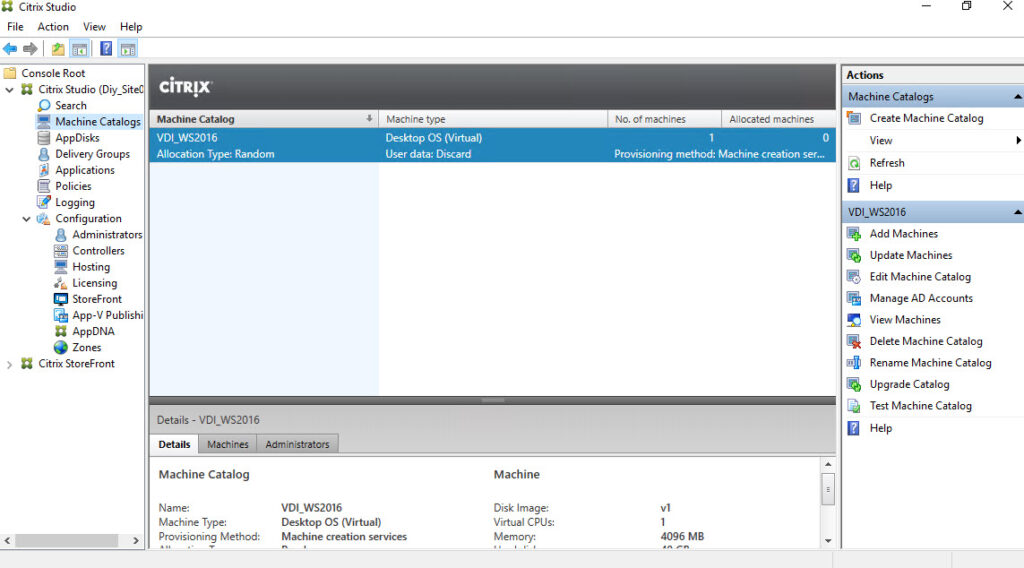1024x568 pixels.
Task: Click the Add Machines icon
Action: coord(853,234)
